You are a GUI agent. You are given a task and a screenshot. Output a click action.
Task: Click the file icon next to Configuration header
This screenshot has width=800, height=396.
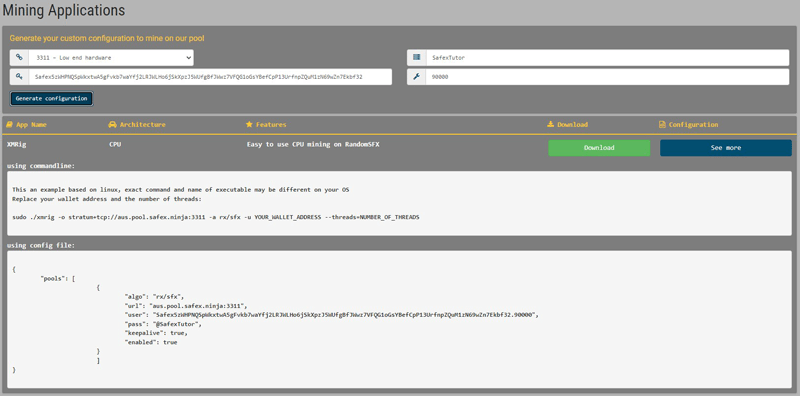(x=662, y=125)
